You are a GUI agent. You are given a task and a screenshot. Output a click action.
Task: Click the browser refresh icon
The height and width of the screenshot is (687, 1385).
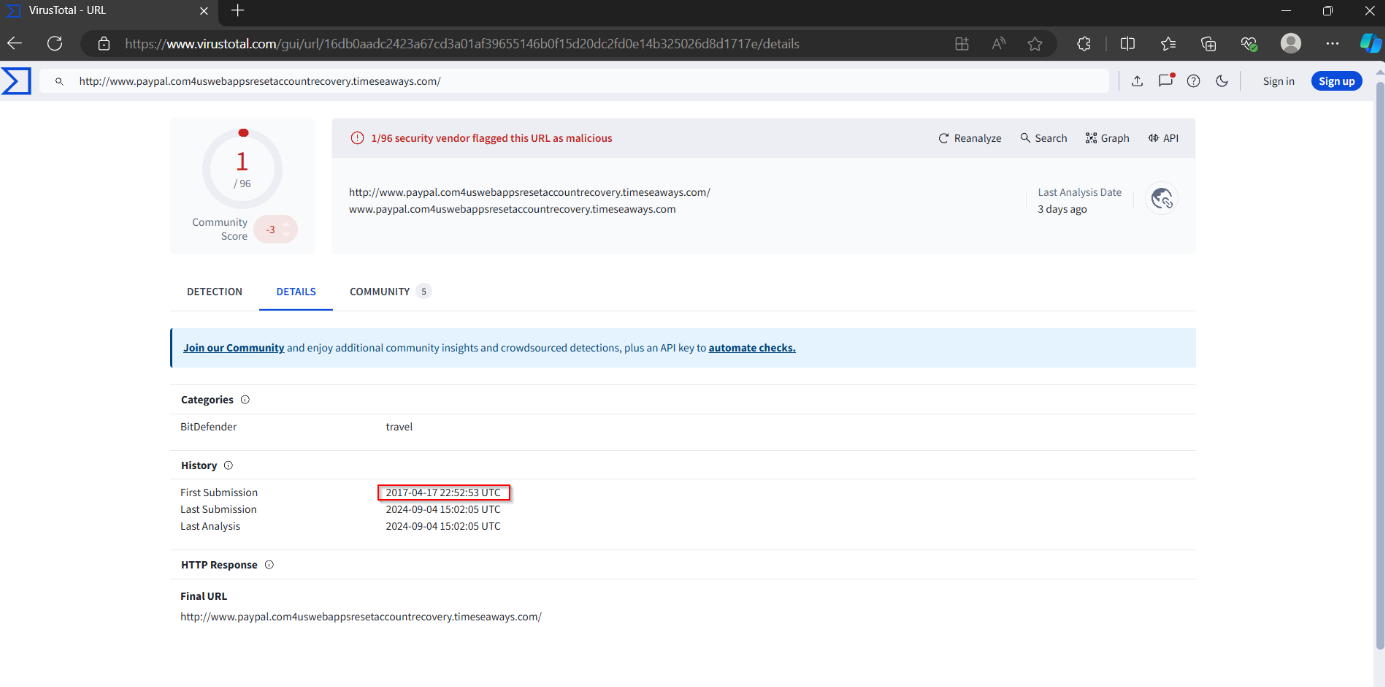(55, 44)
